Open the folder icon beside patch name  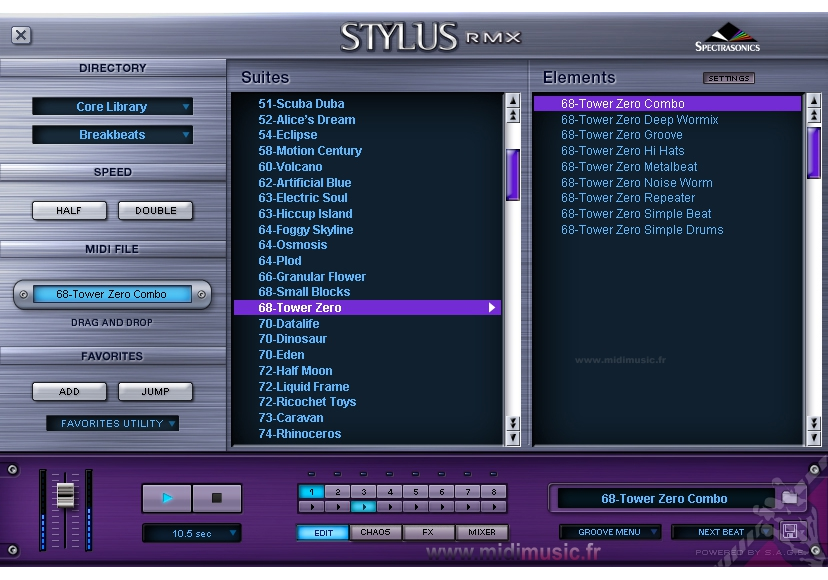(789, 498)
